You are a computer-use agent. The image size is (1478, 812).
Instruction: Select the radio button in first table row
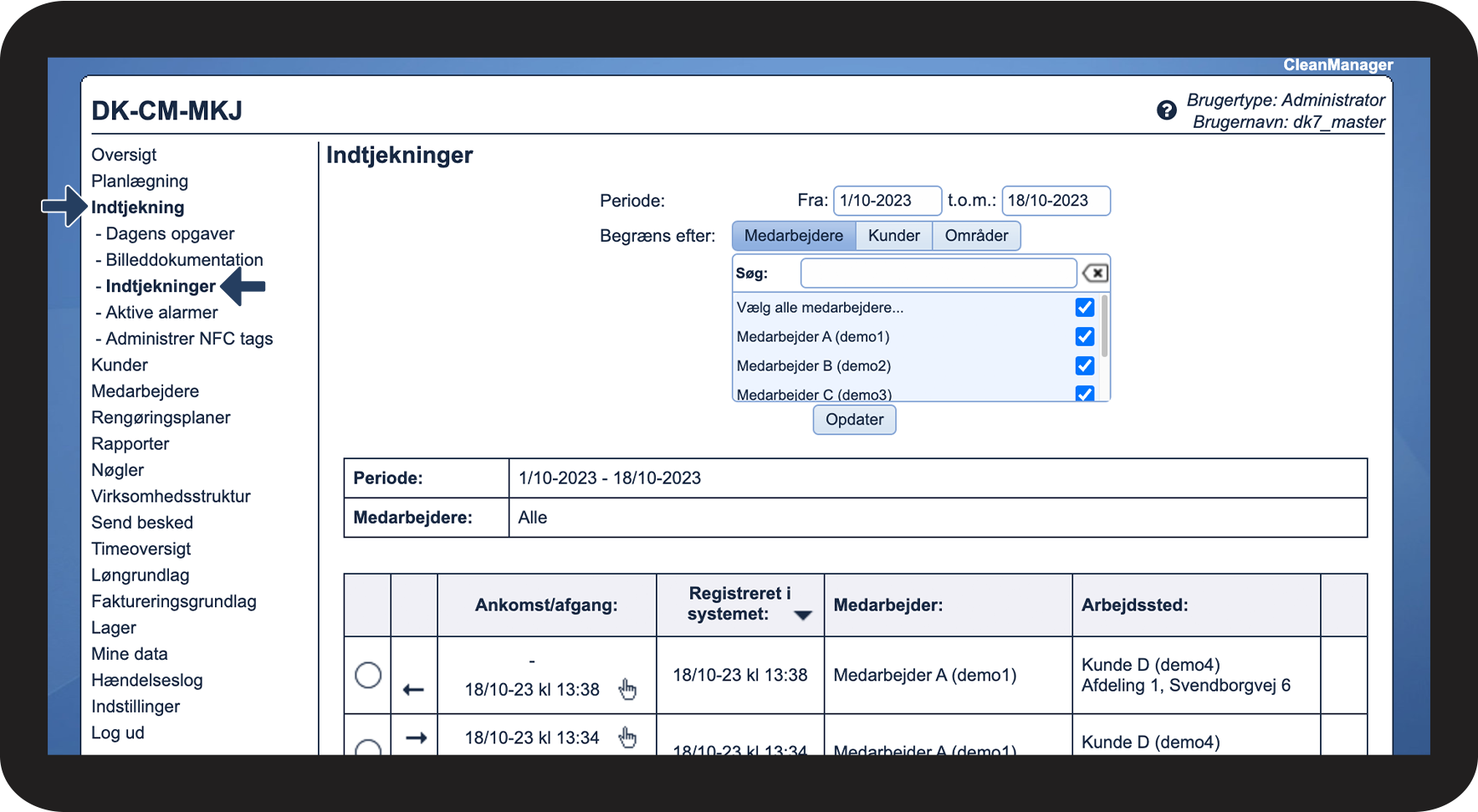click(x=368, y=675)
